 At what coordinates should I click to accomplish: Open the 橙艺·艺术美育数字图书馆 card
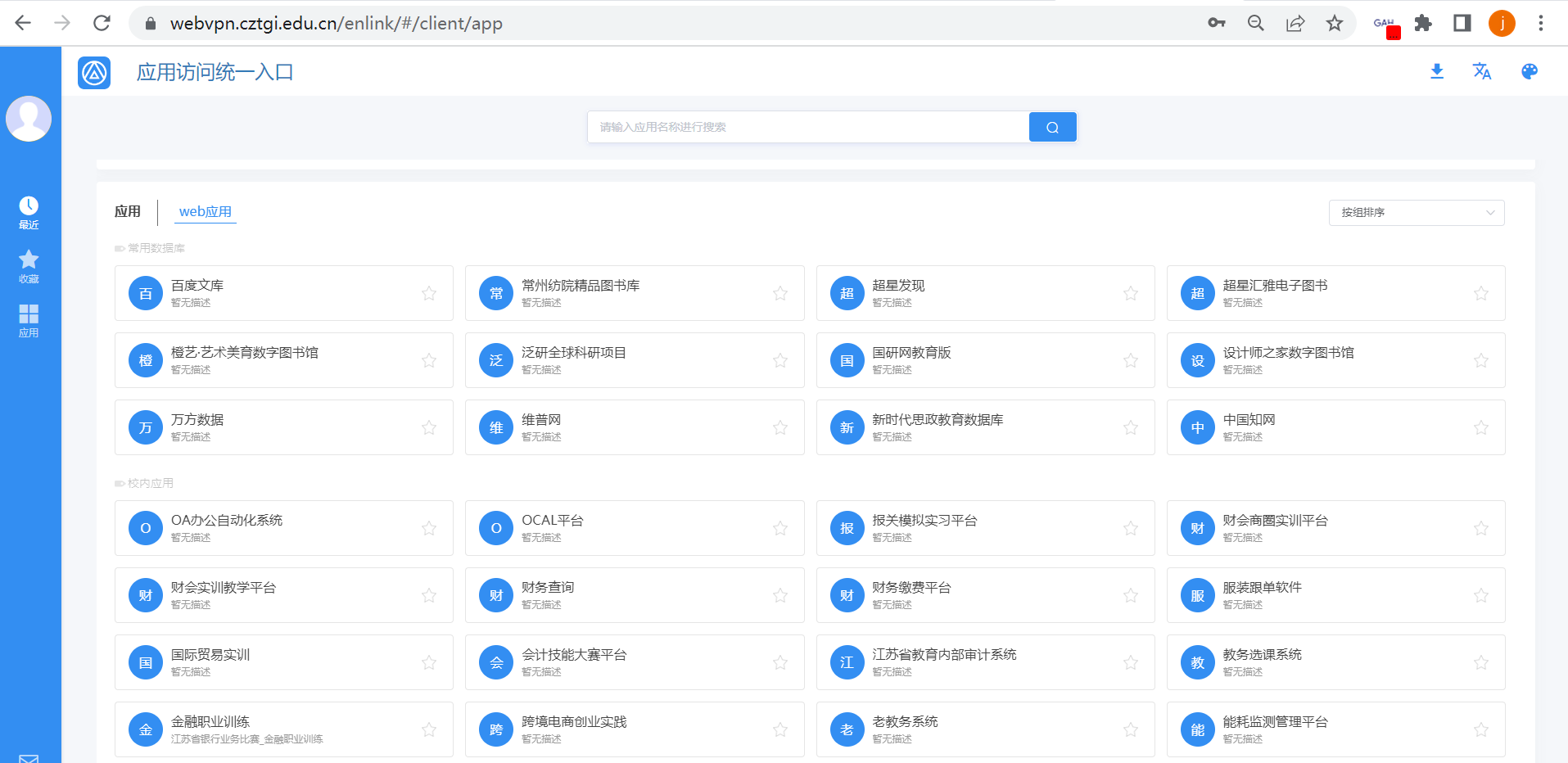coord(284,360)
